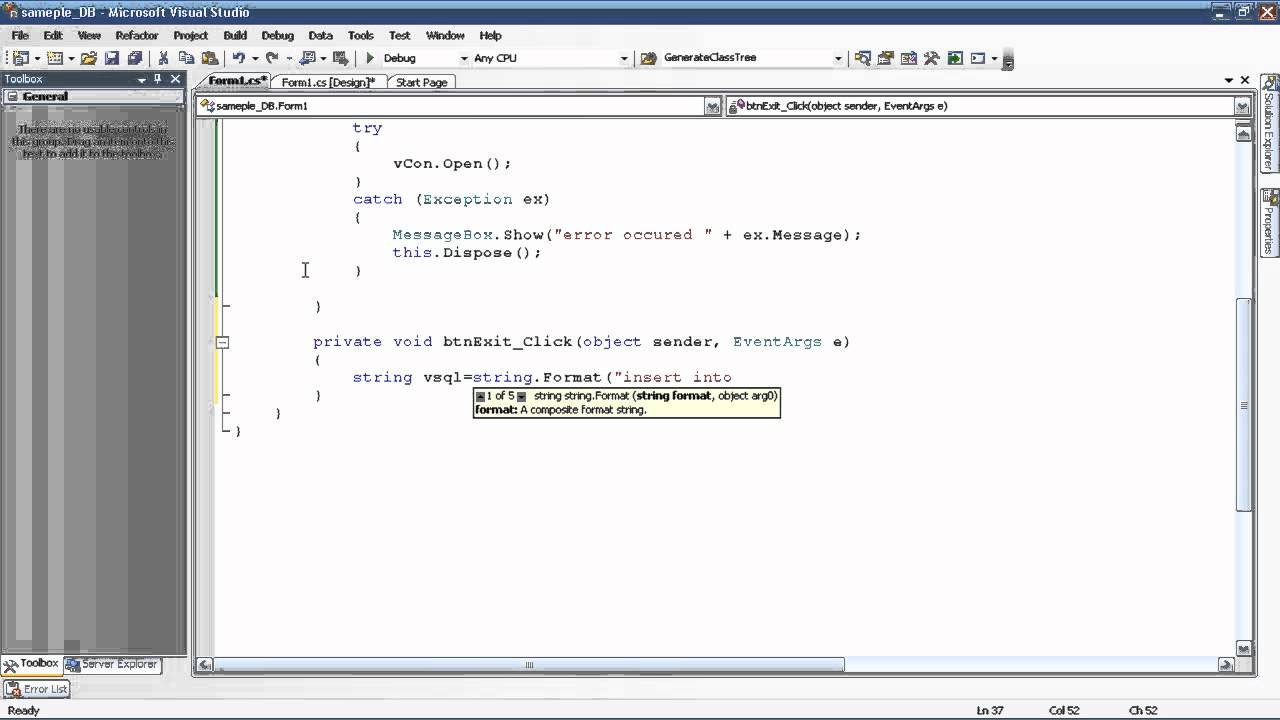Close the Toolbox panel
This screenshot has height=720, width=1280.
click(175, 79)
